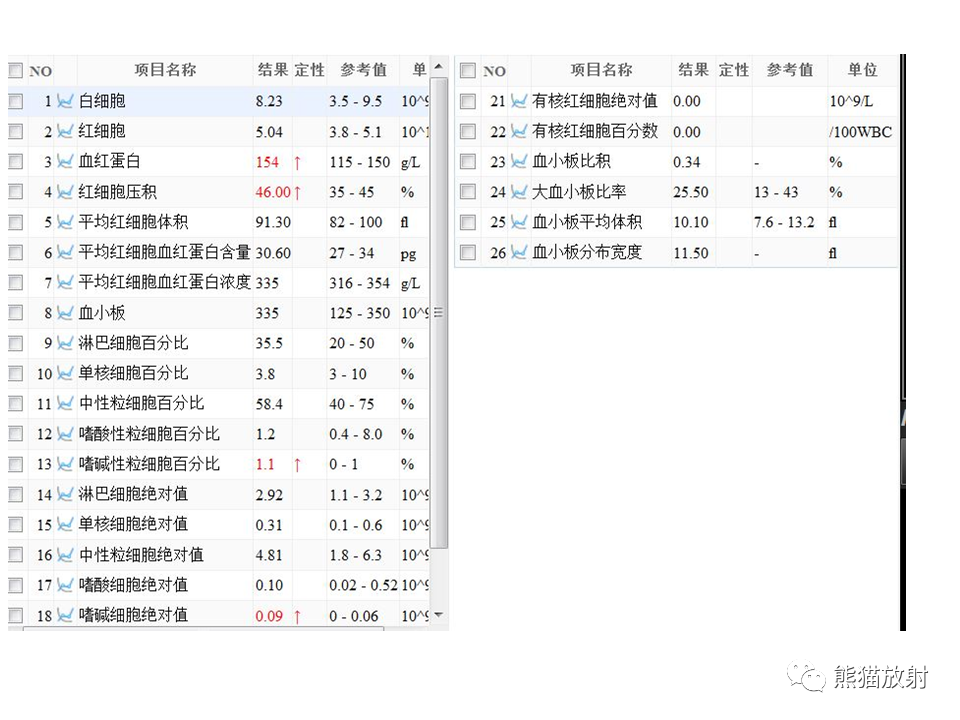The image size is (960, 720).
Task: Tick checkbox for row 8 血小板
Action: [16, 313]
